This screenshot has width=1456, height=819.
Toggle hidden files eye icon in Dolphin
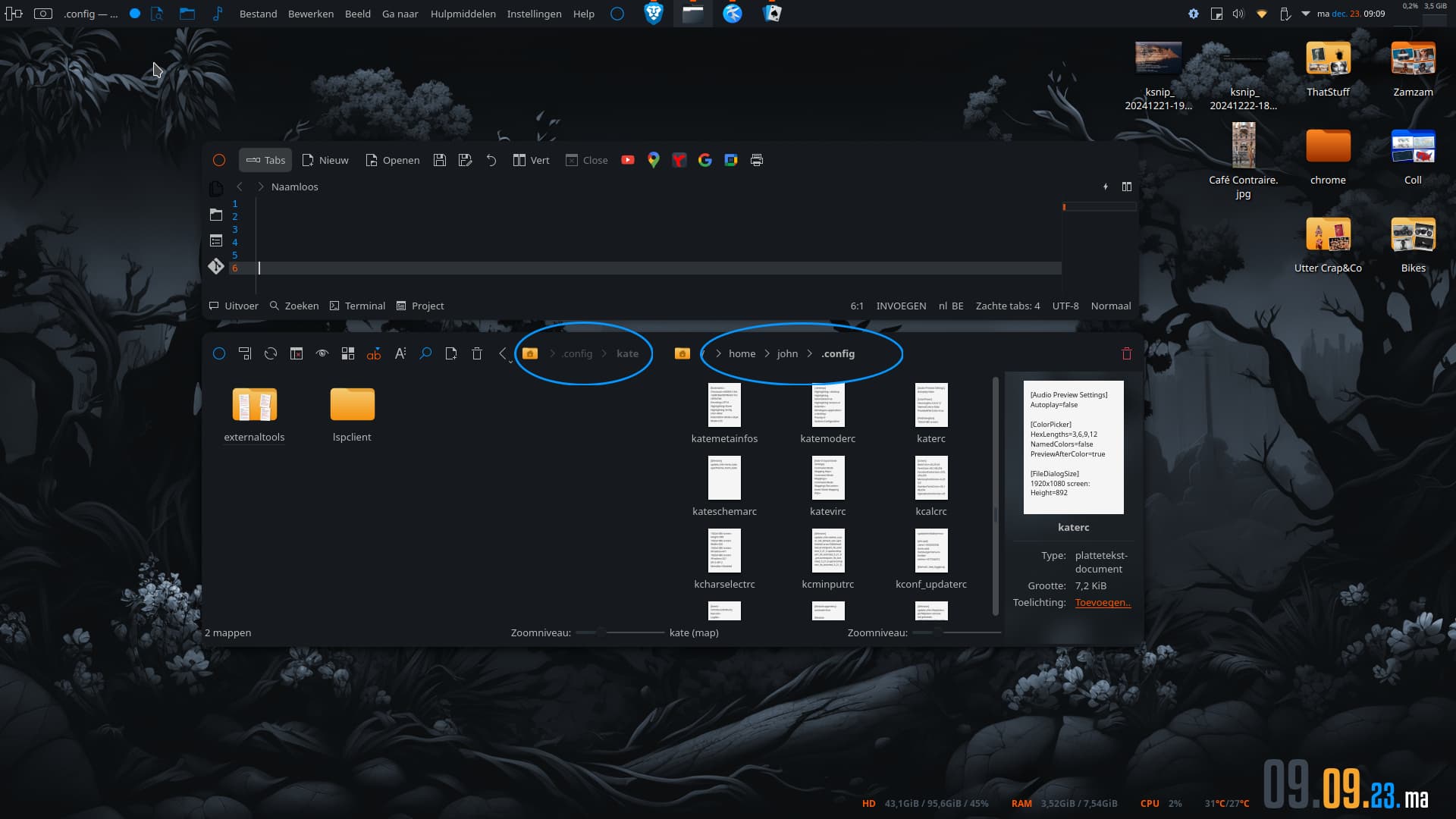click(322, 353)
